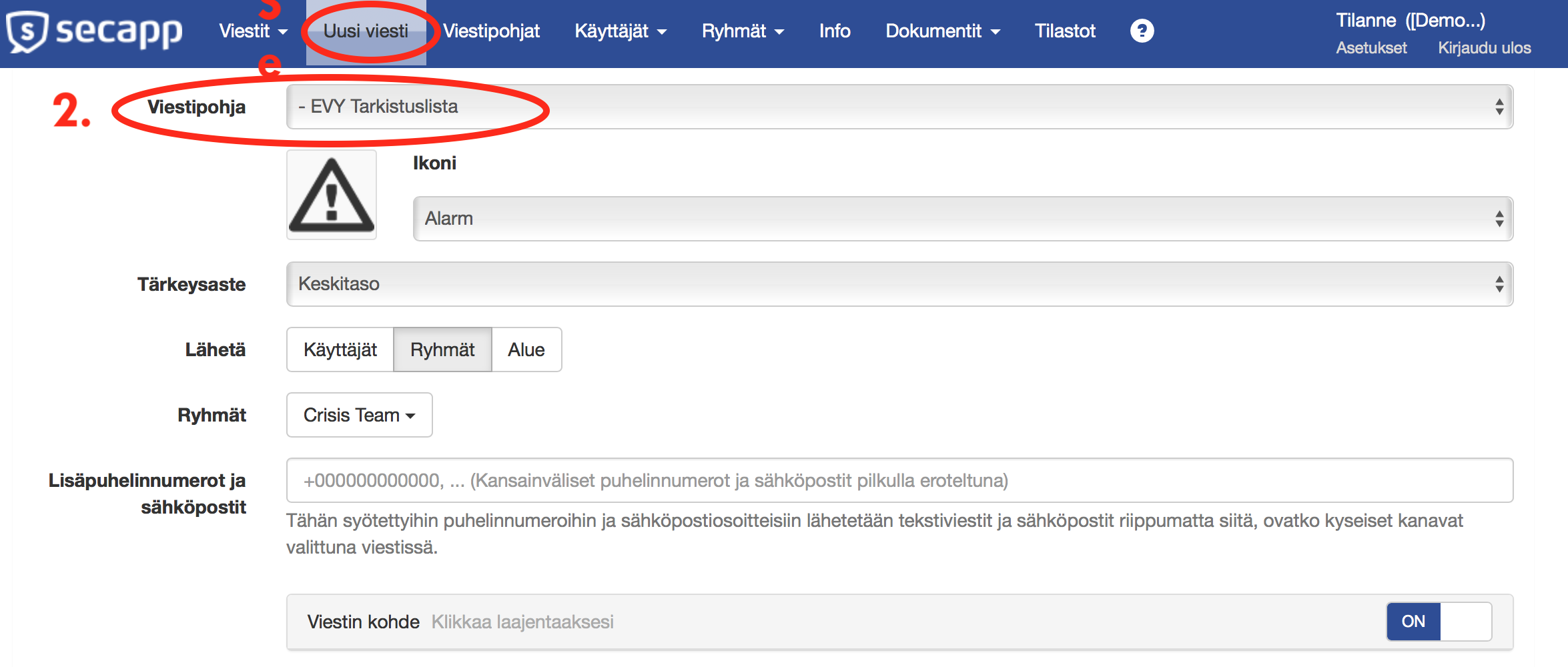
Task: Open the Ikoni Alarm dropdown
Action: point(963,219)
